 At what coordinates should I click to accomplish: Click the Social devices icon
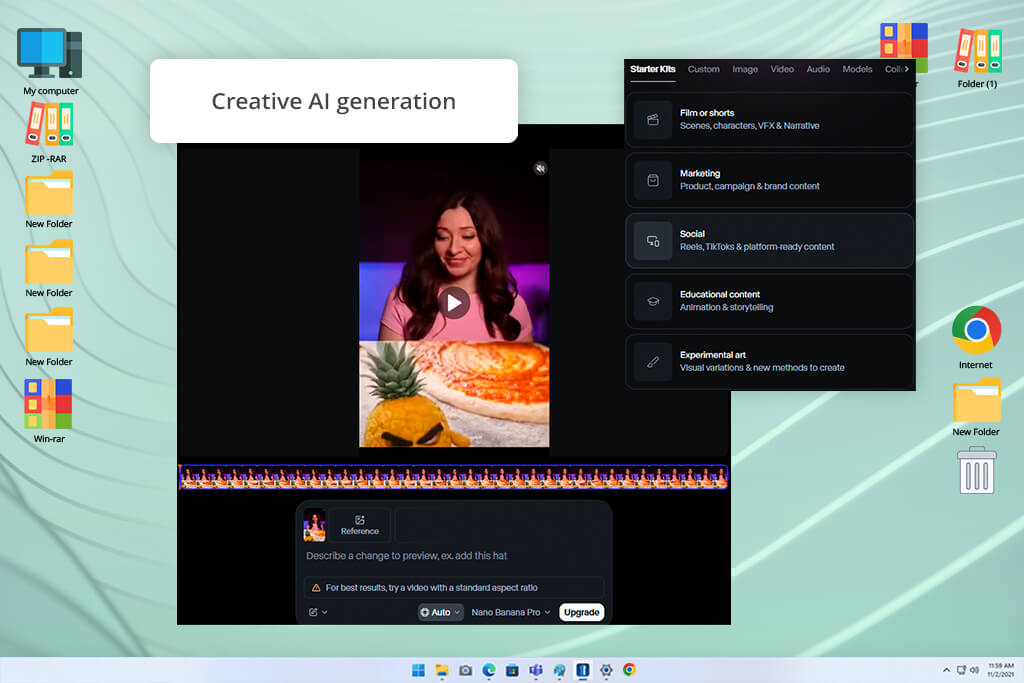652,241
